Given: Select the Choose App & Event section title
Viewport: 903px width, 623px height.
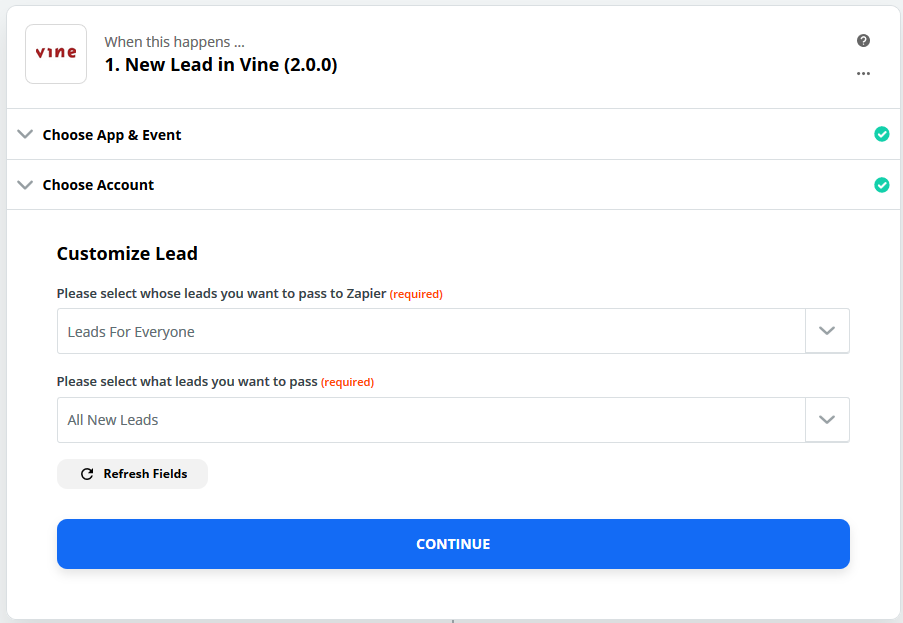Looking at the screenshot, I should click(x=112, y=135).
